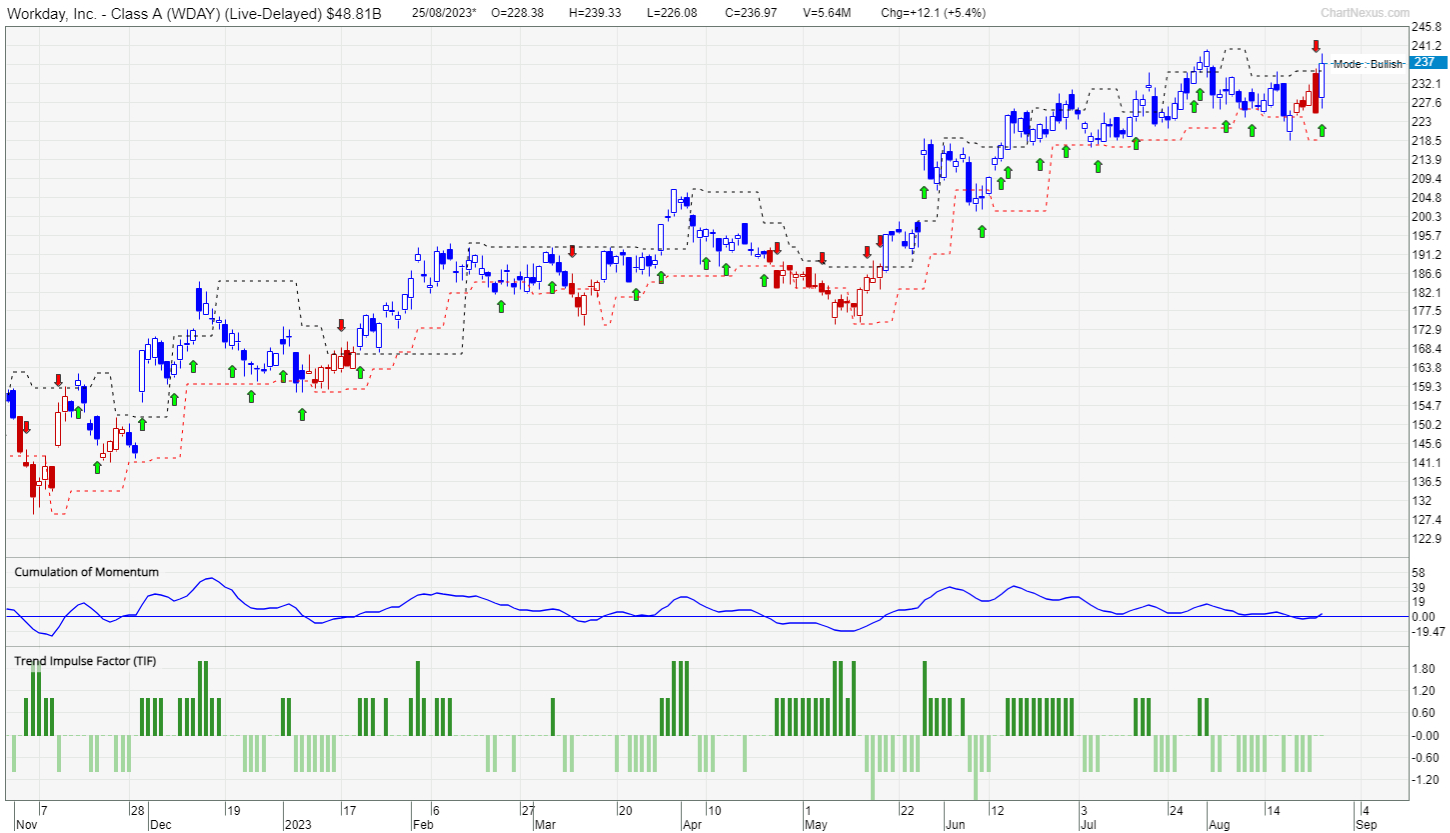Image resolution: width=1450 pixels, height=833 pixels.
Task: Click the Nov month label on time axis
Action: (x=26, y=825)
